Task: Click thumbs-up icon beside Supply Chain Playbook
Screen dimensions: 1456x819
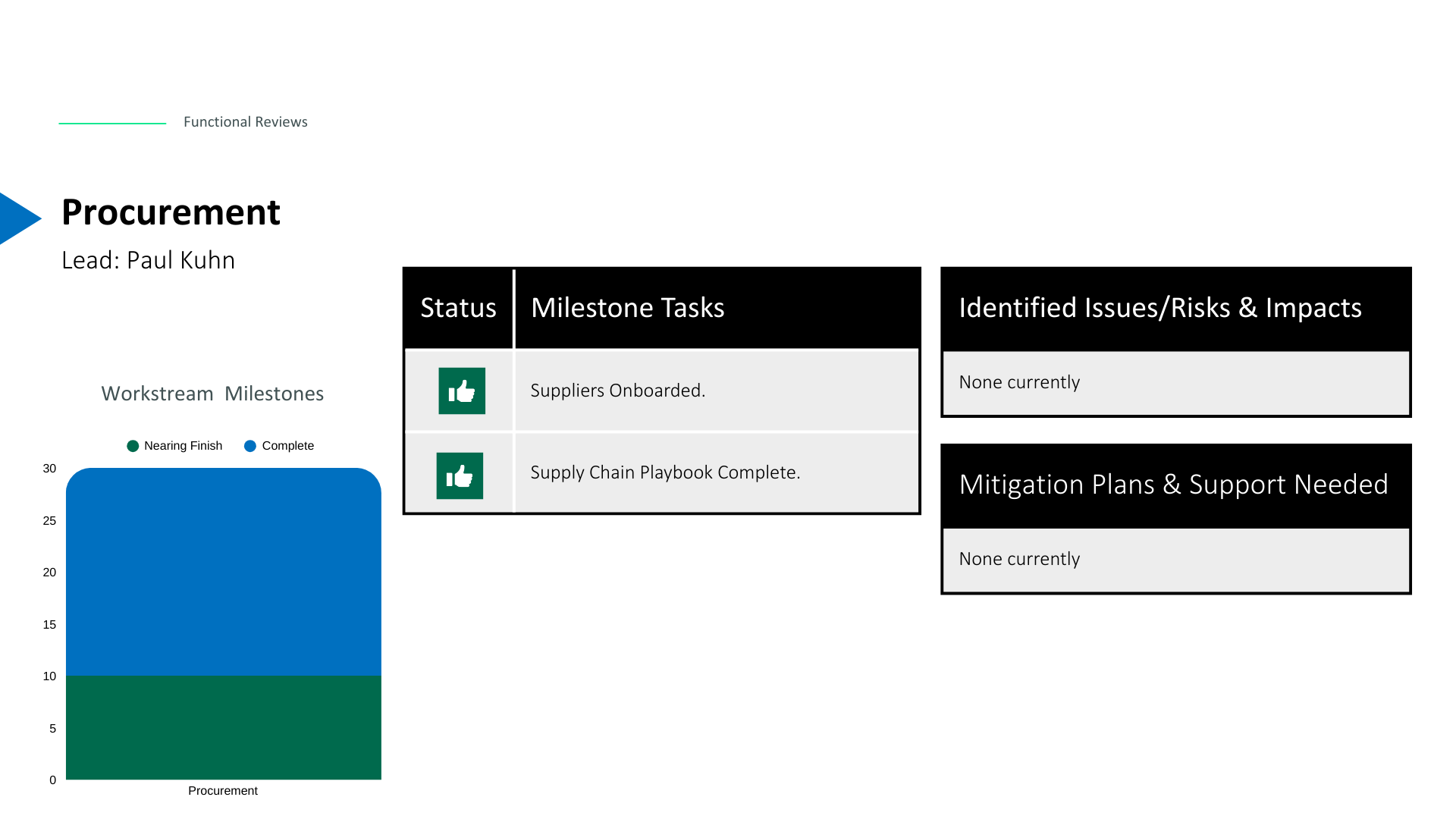Action: [x=460, y=475]
